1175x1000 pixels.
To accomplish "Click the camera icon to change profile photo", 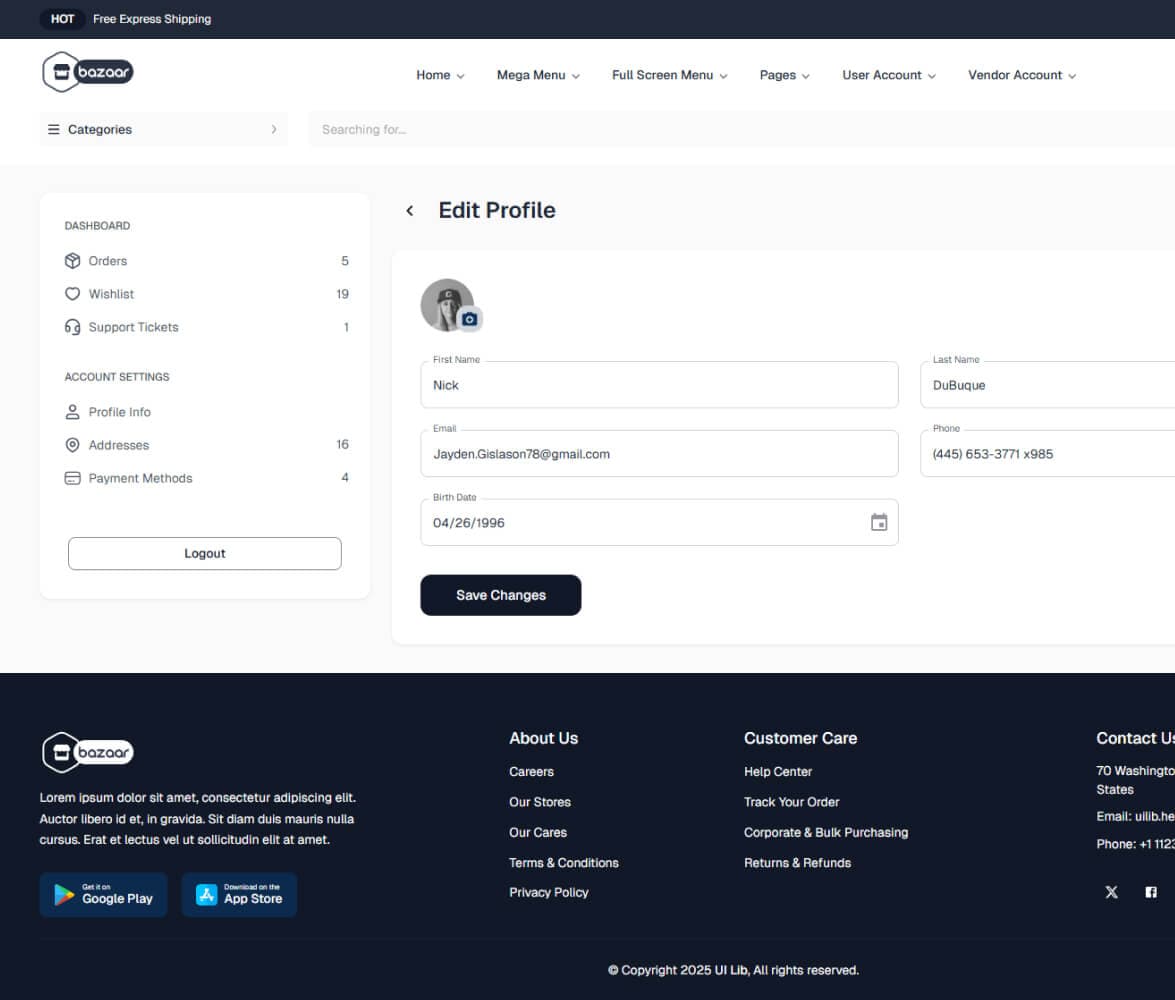I will coord(471,319).
